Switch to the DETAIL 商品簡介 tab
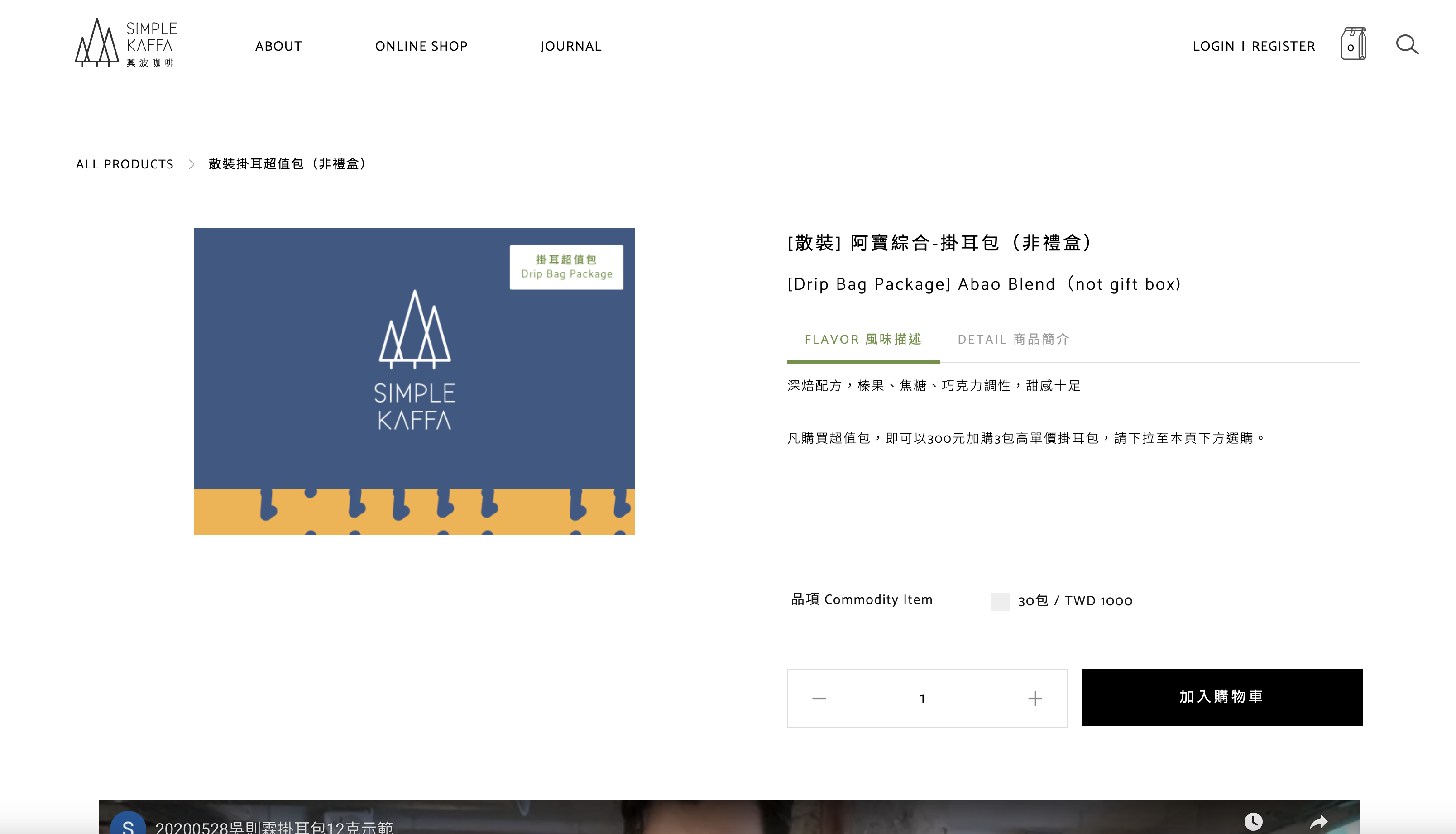 pos(1013,339)
